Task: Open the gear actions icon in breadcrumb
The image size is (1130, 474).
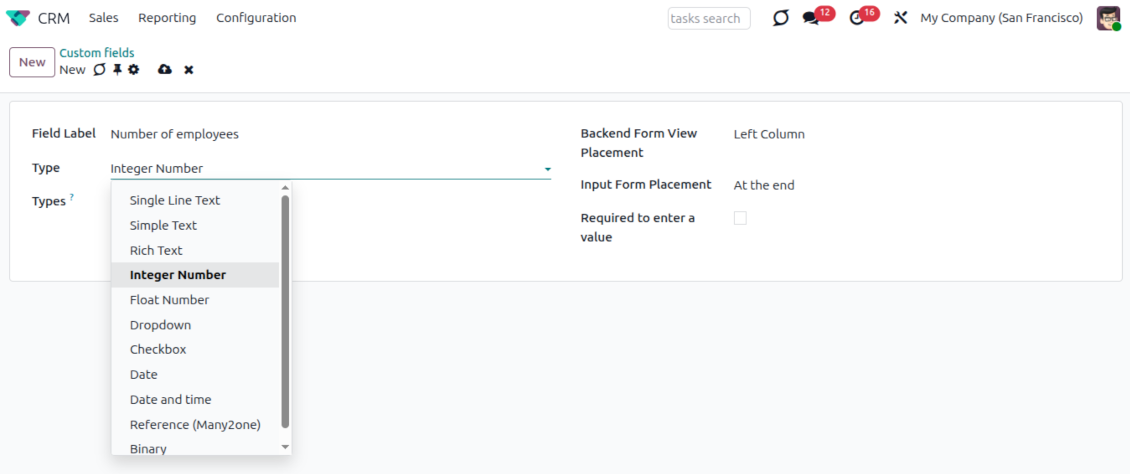Action: click(133, 70)
